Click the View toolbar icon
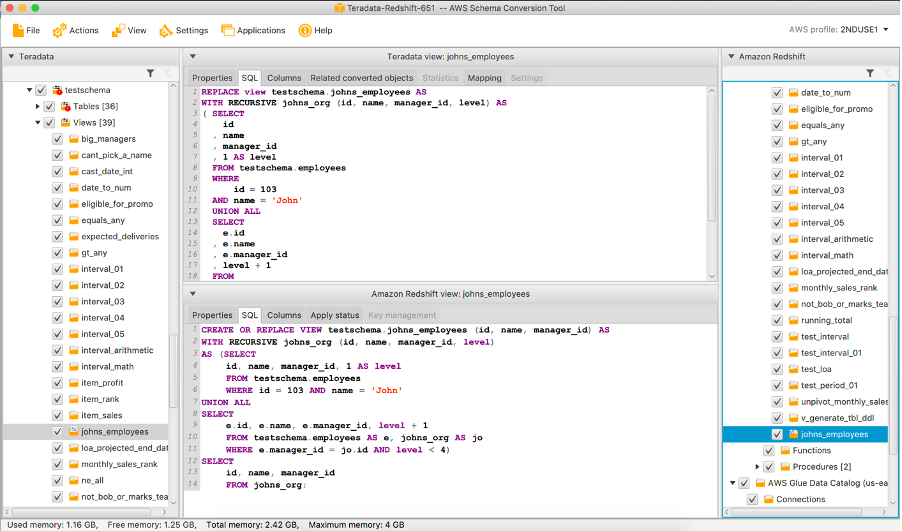Screen dimensions: 902x531 tap(118, 30)
